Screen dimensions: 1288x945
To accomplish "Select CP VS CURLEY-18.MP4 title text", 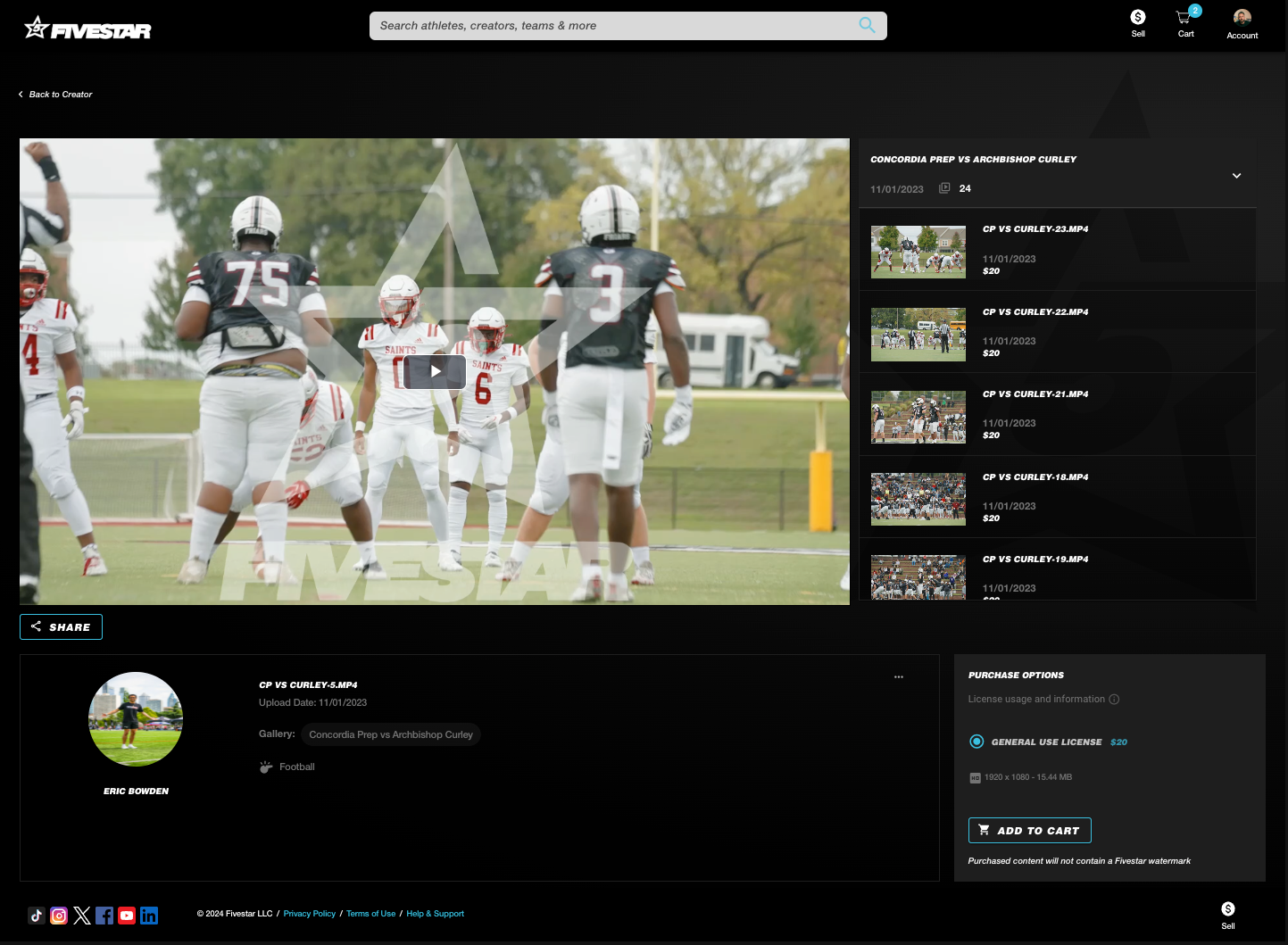I will point(1035,477).
